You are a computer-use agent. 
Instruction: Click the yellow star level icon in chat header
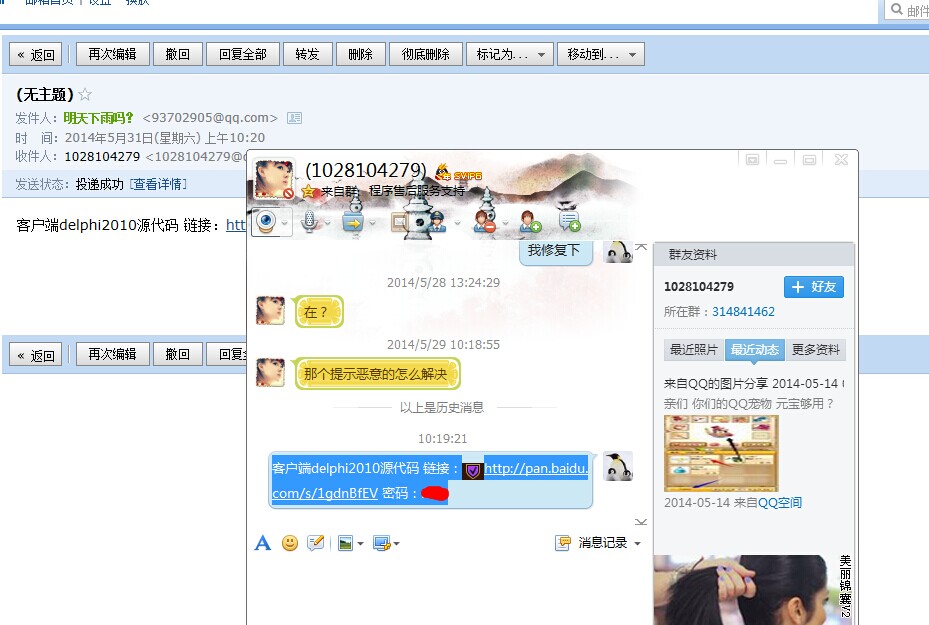[307, 191]
